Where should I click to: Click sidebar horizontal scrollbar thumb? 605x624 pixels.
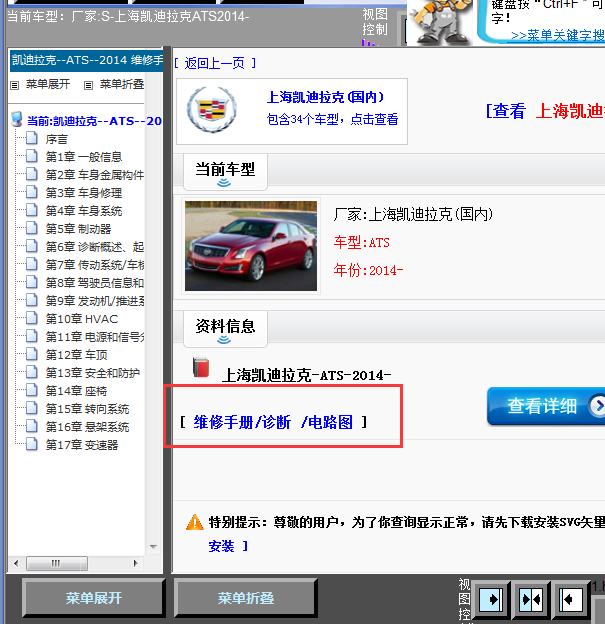(x=57, y=563)
